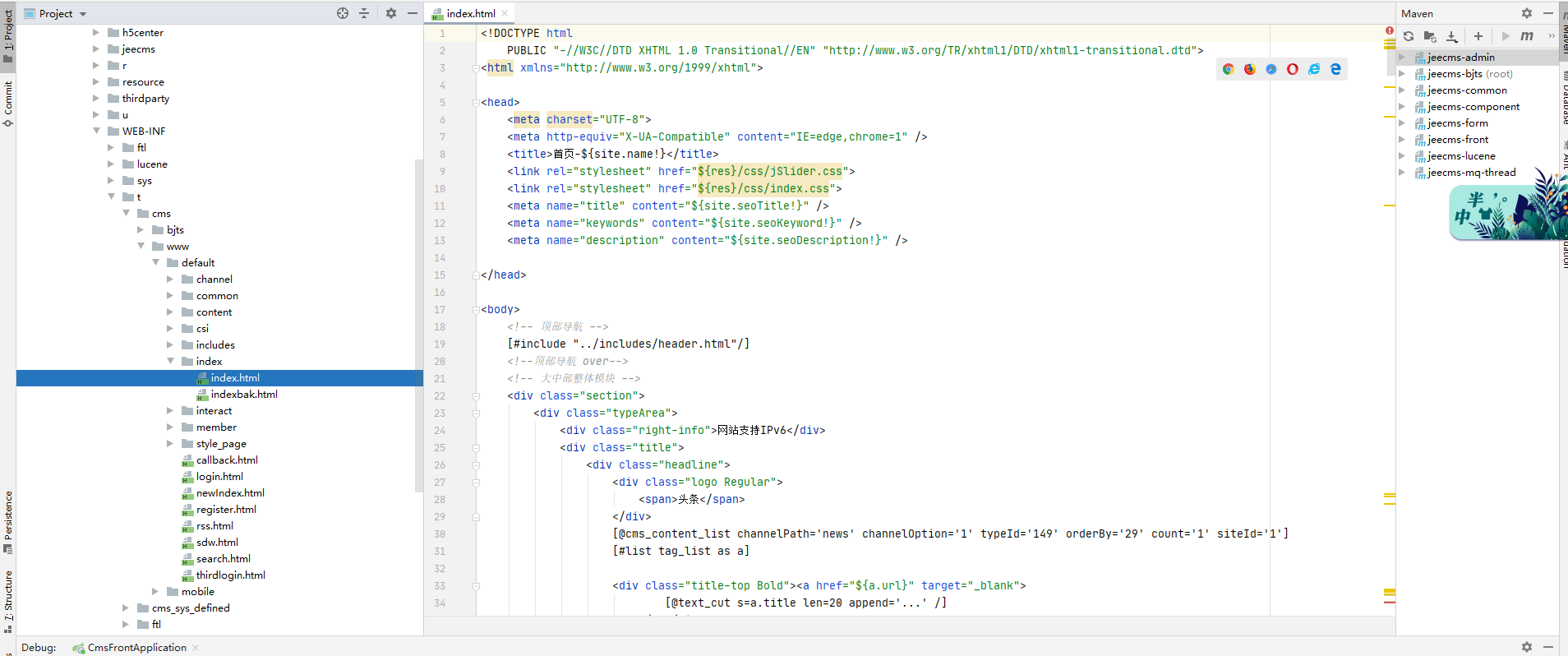Click locate current file crosshair icon
1568x656 pixels.
[x=343, y=13]
